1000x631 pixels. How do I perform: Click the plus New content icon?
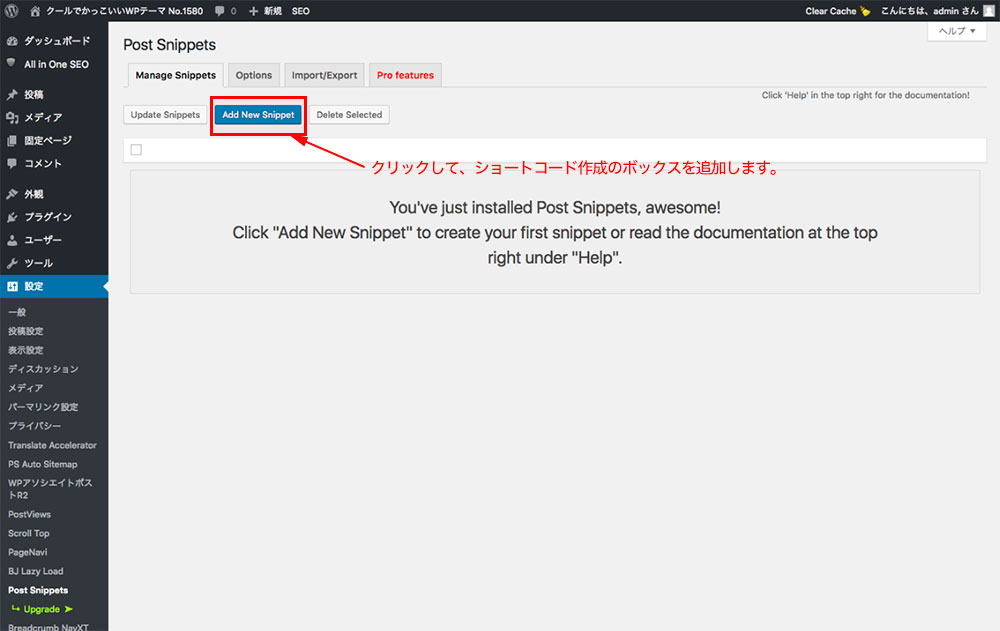(253, 11)
